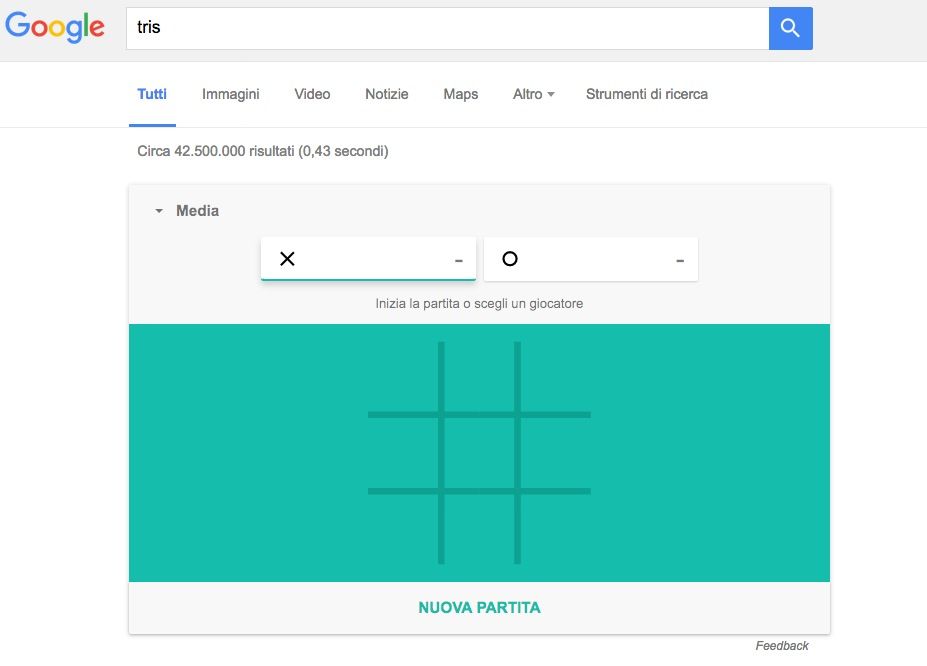Switch to the Immagini tab
This screenshot has width=927, height=666.
pos(230,94)
